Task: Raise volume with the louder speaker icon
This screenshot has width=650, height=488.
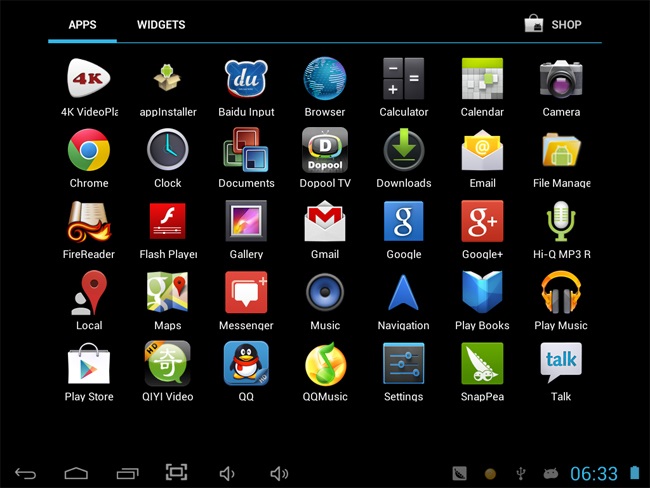Action: tap(279, 473)
